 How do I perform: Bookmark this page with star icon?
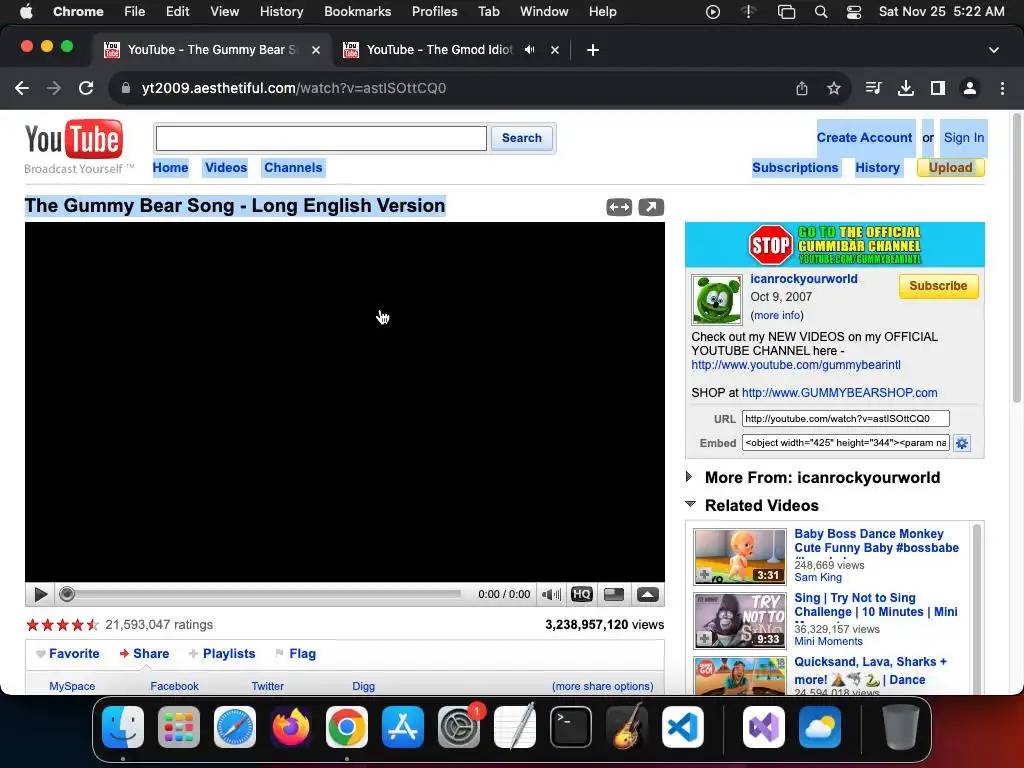[833, 88]
